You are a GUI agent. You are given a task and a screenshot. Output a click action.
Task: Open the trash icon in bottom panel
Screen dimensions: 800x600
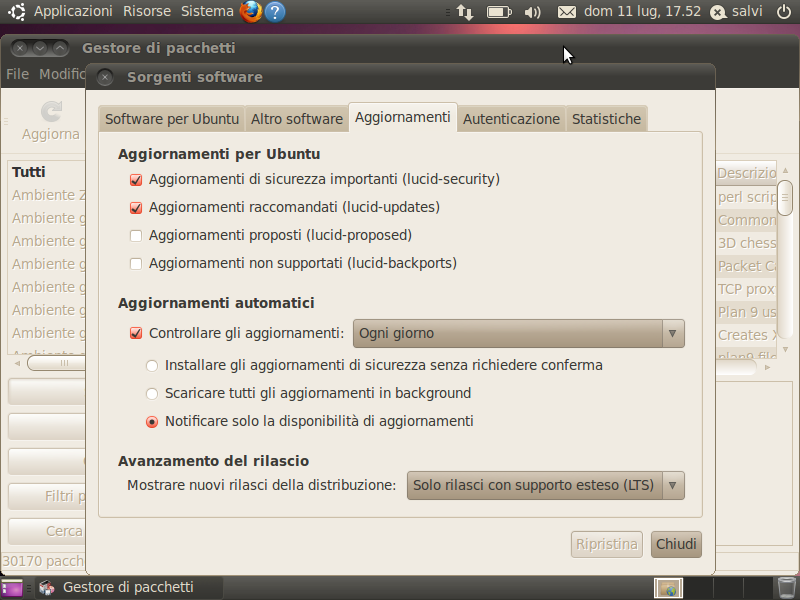point(786,588)
